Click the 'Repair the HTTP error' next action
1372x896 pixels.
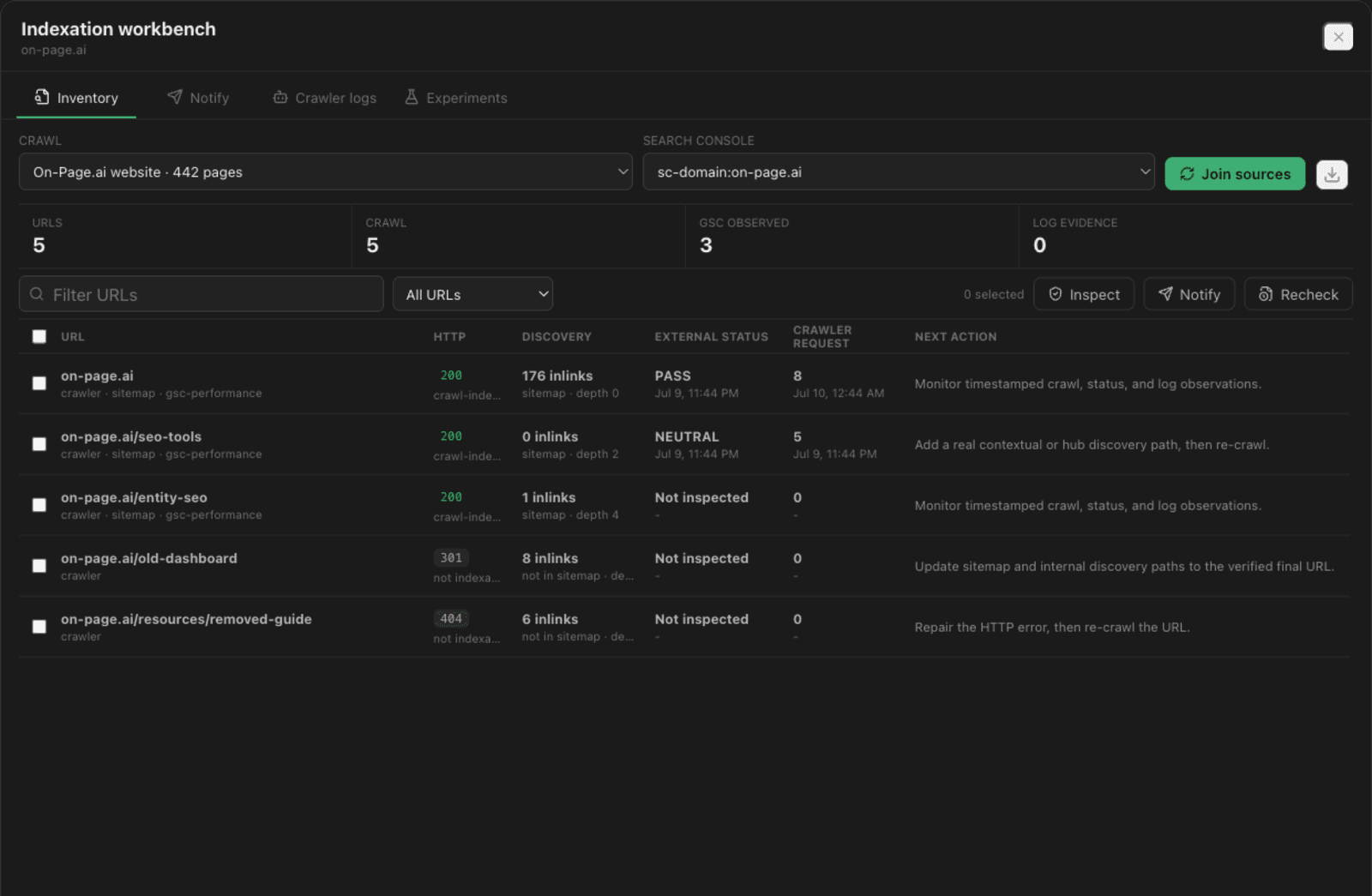coord(1052,627)
